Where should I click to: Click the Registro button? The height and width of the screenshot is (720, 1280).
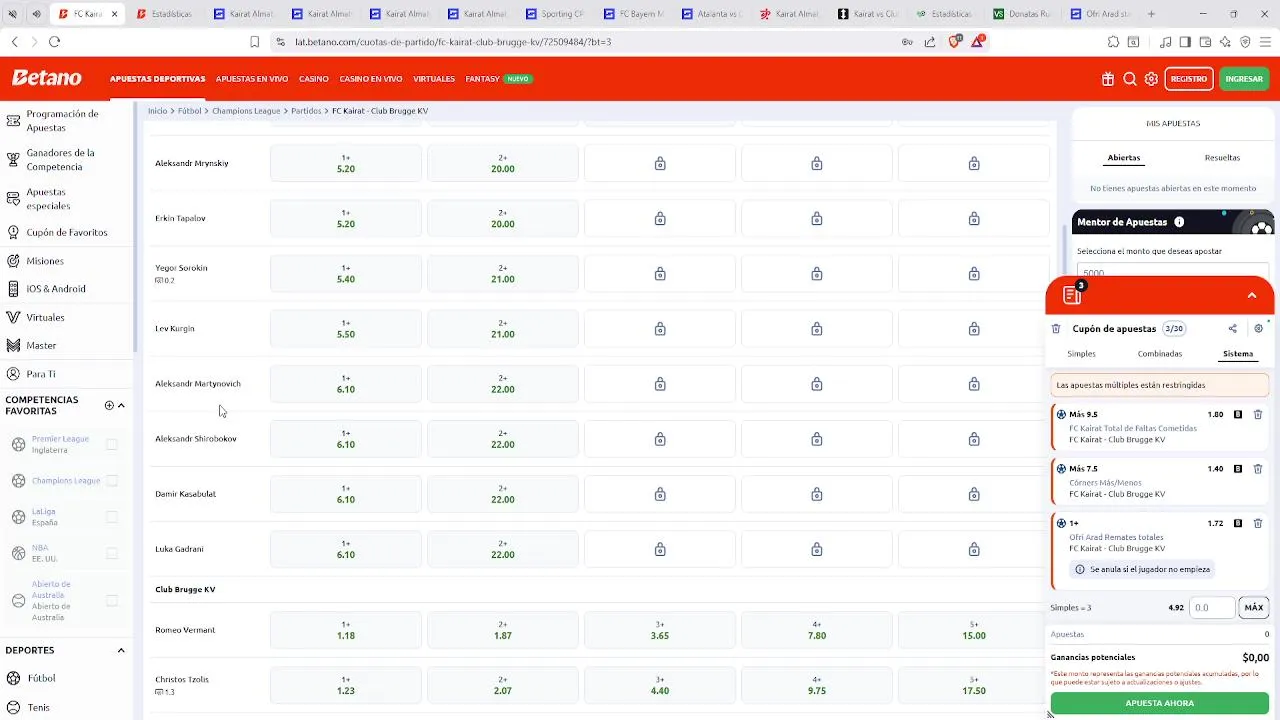(x=1189, y=79)
